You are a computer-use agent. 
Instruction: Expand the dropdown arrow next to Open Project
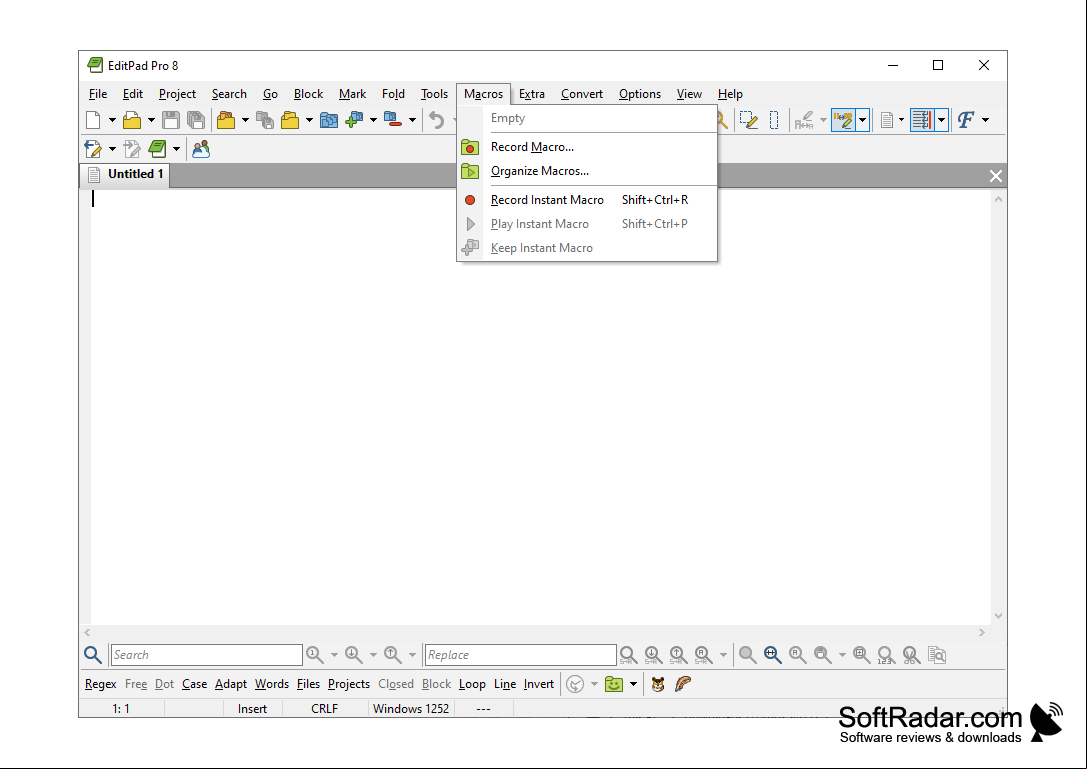[245, 120]
